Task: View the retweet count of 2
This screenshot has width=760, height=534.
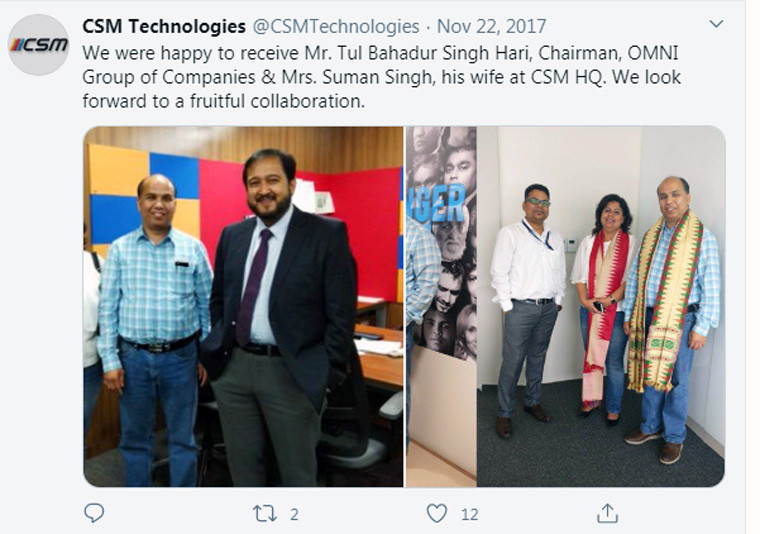Action: 294,514
